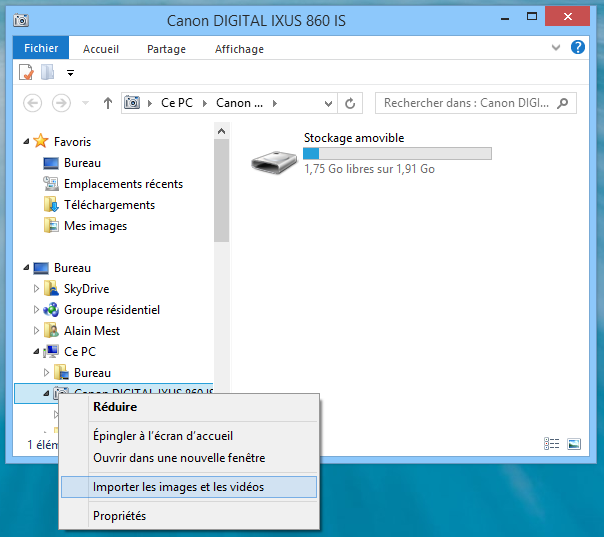
Task: Click the magnifier search icon
Action: click(x=563, y=103)
